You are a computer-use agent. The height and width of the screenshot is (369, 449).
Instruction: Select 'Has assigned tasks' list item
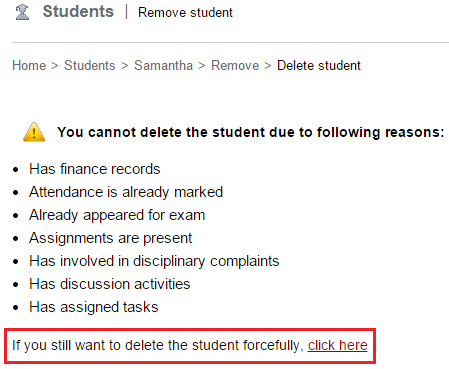[x=94, y=307]
